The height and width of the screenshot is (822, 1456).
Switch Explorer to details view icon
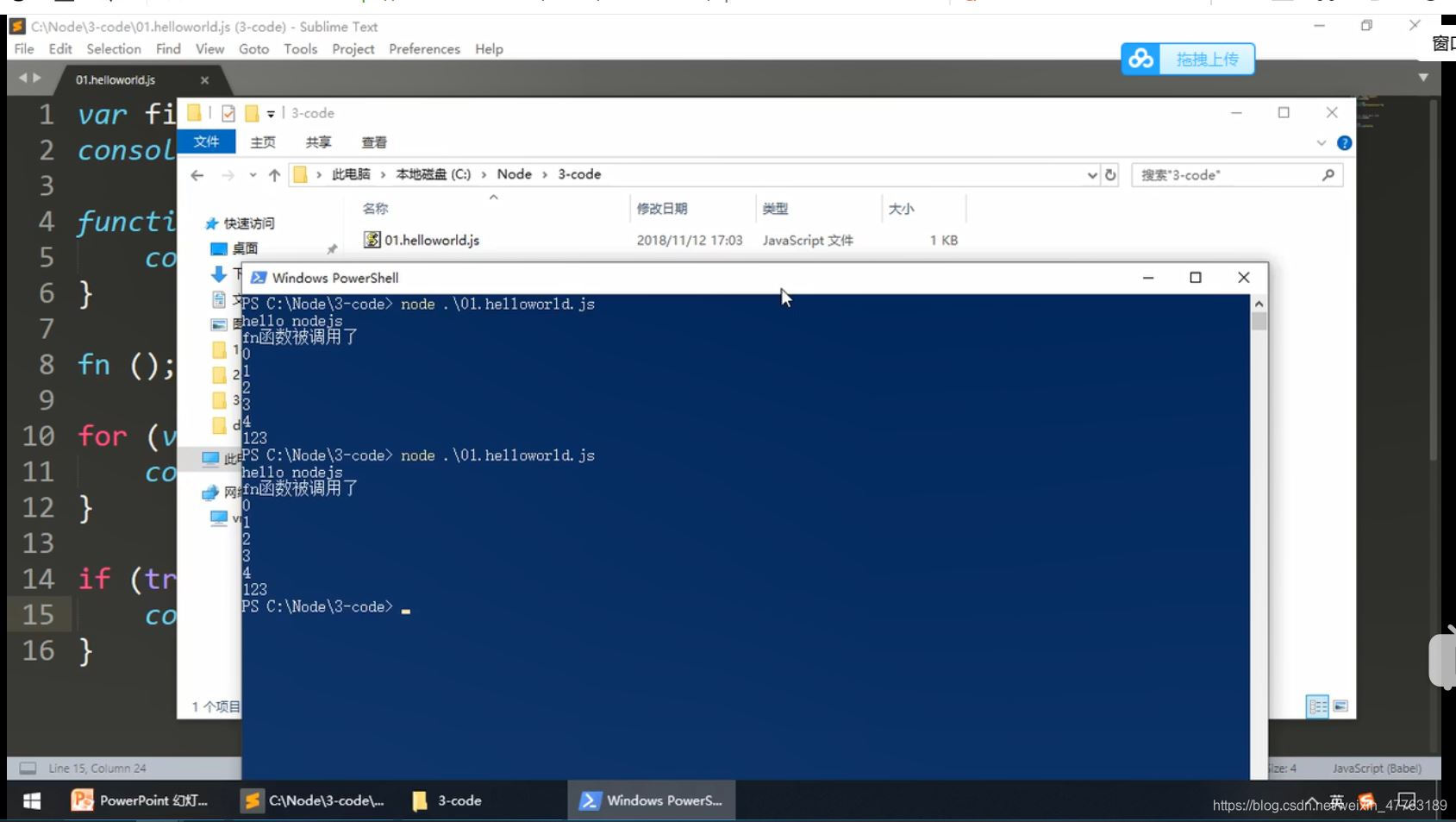click(x=1317, y=706)
